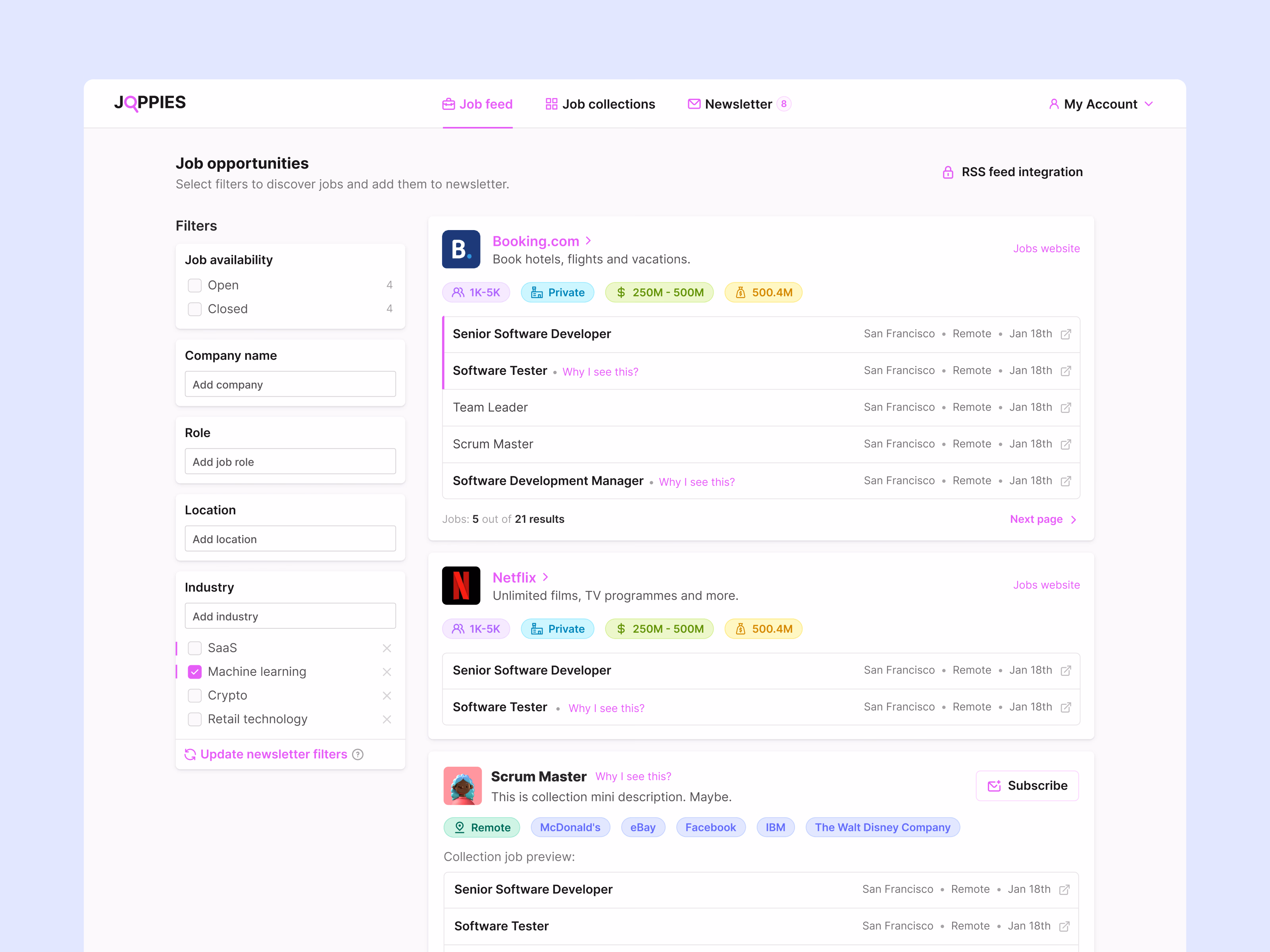The height and width of the screenshot is (952, 1270).
Task: Open external link for Booking.com Team Leader job
Action: click(1066, 407)
